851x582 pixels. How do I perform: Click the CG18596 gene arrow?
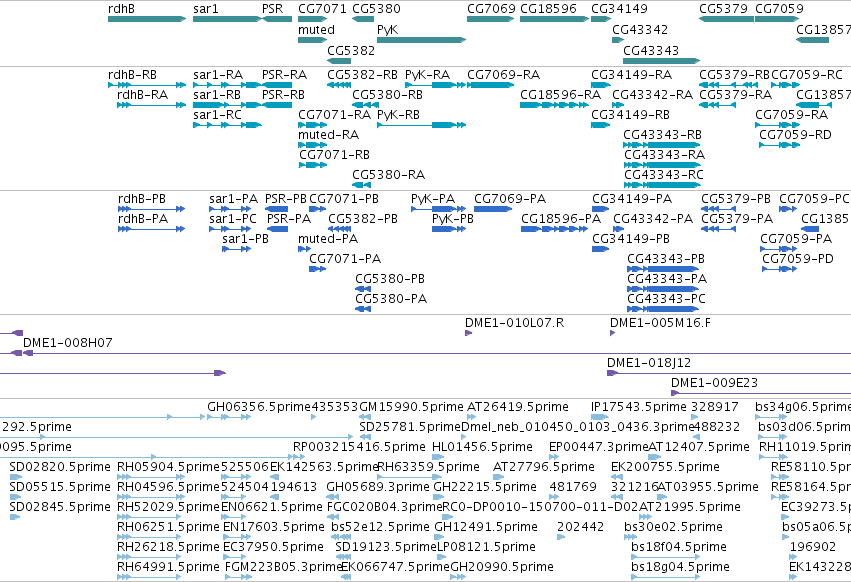[554, 19]
